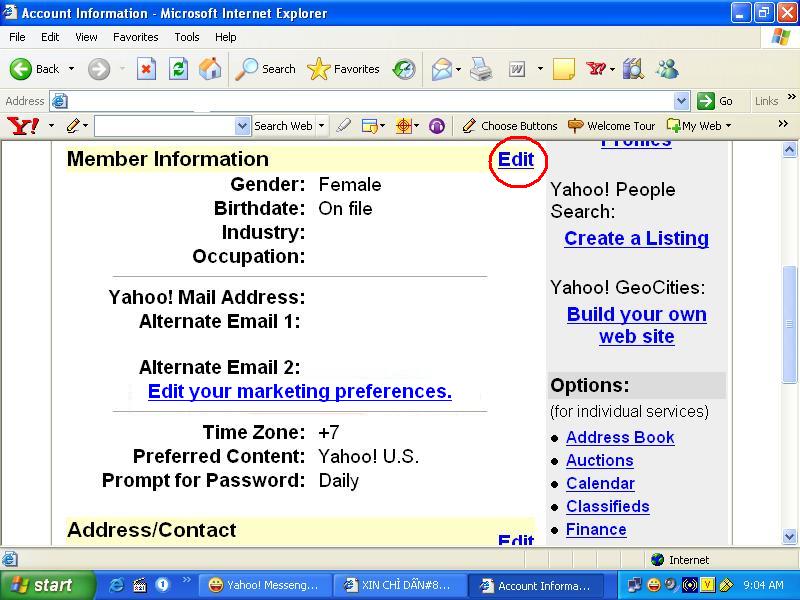This screenshot has width=800, height=600.
Task: Open the File menu
Action: (17, 37)
